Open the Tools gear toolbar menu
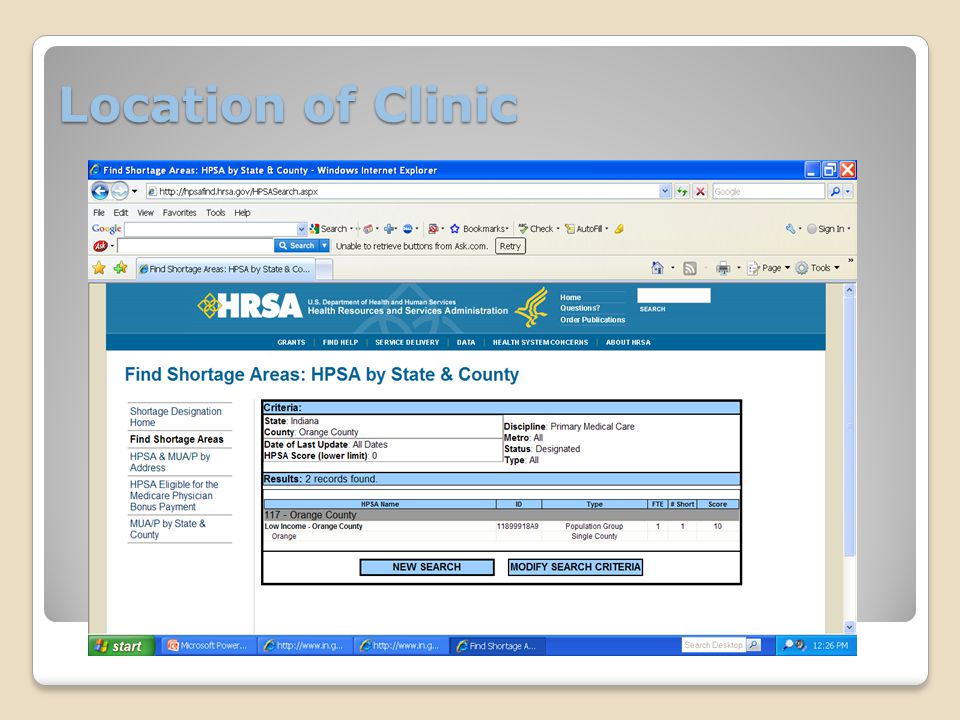Image resolution: width=960 pixels, height=720 pixels. 817,268
